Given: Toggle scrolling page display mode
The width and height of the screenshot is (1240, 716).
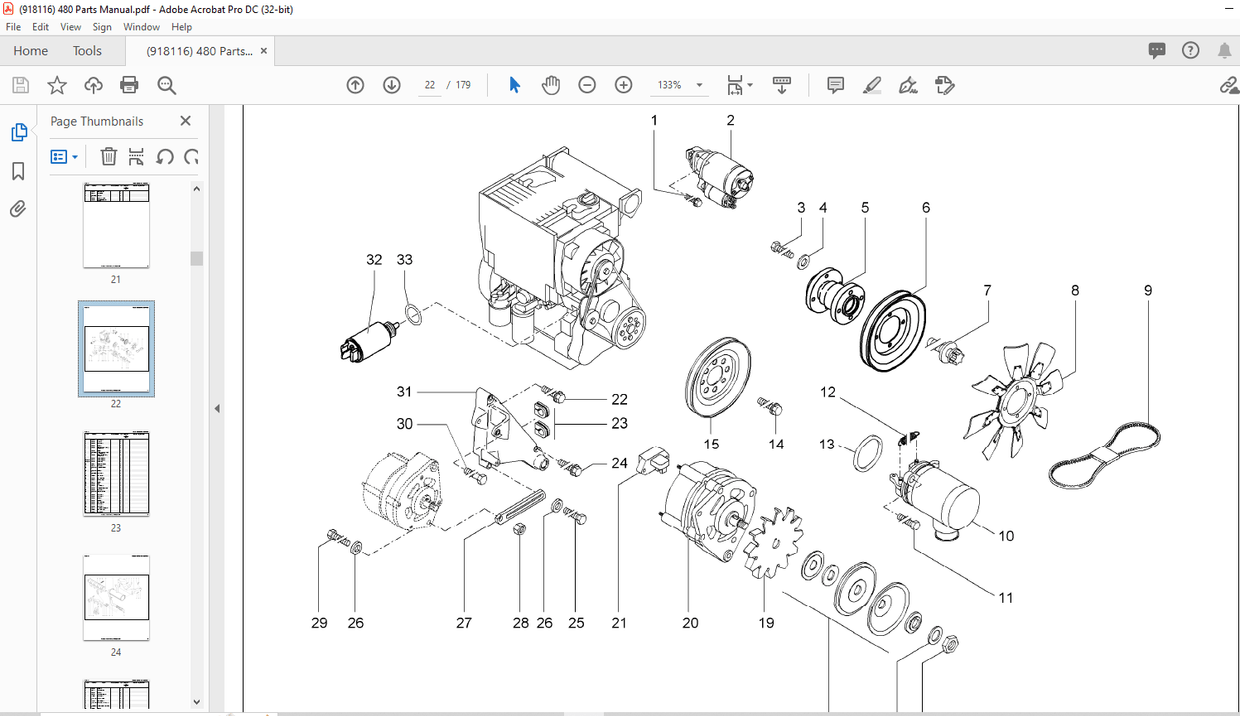Looking at the screenshot, I should tap(781, 85).
